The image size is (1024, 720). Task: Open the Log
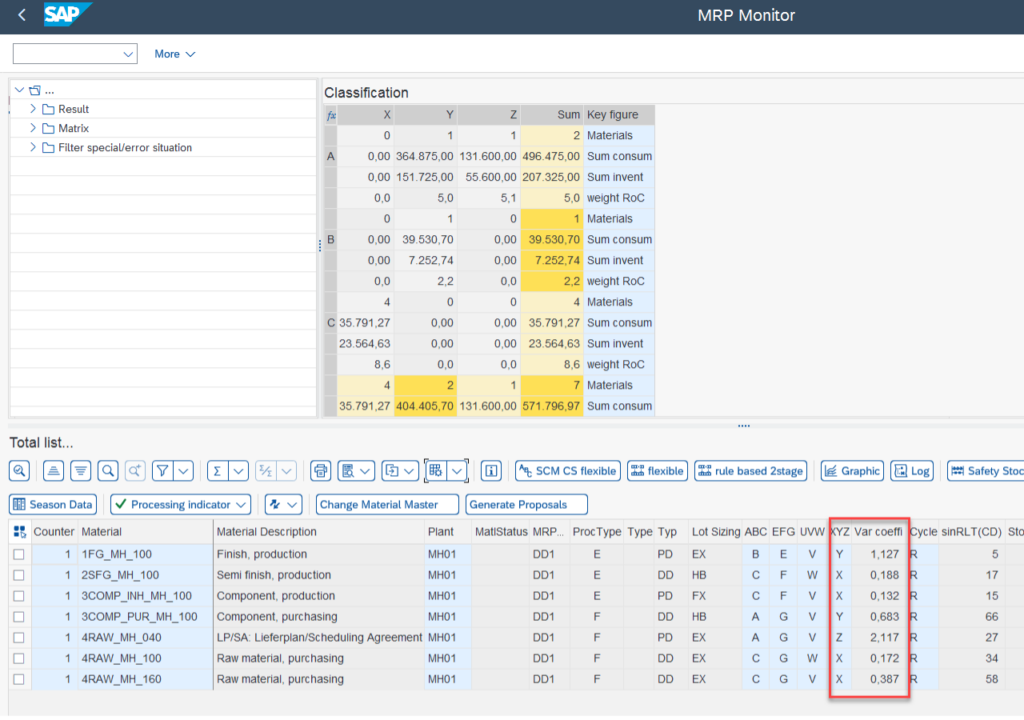912,470
